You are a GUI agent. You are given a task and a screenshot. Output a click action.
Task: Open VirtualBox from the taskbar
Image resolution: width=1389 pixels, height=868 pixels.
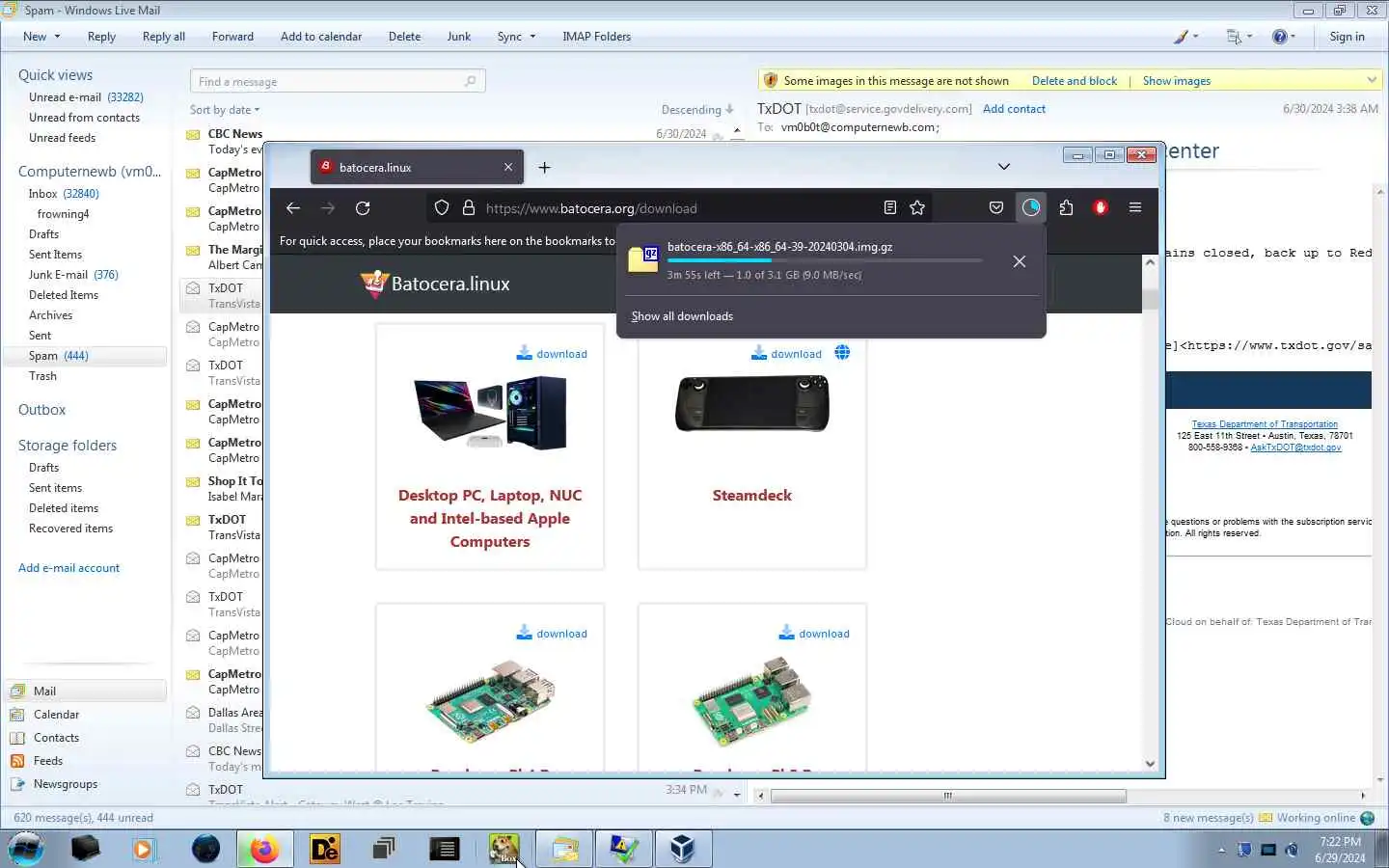tap(683, 849)
